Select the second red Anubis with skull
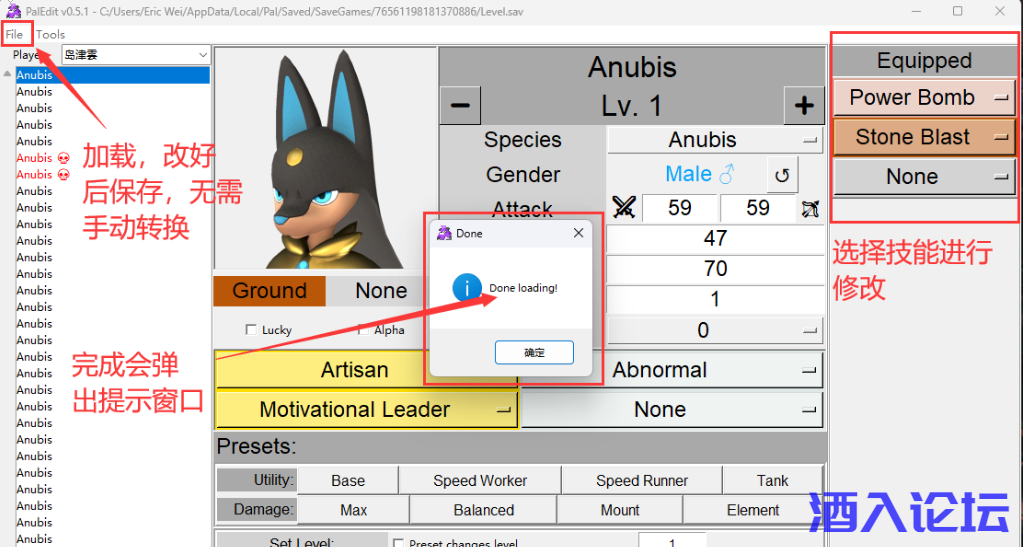The height and width of the screenshot is (547, 1024). (43, 175)
